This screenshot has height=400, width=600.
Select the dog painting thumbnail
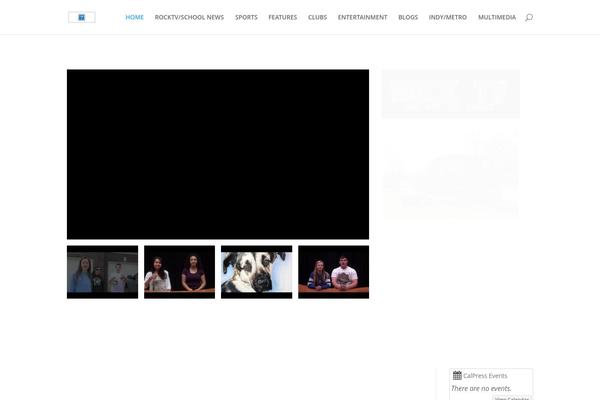(x=256, y=272)
